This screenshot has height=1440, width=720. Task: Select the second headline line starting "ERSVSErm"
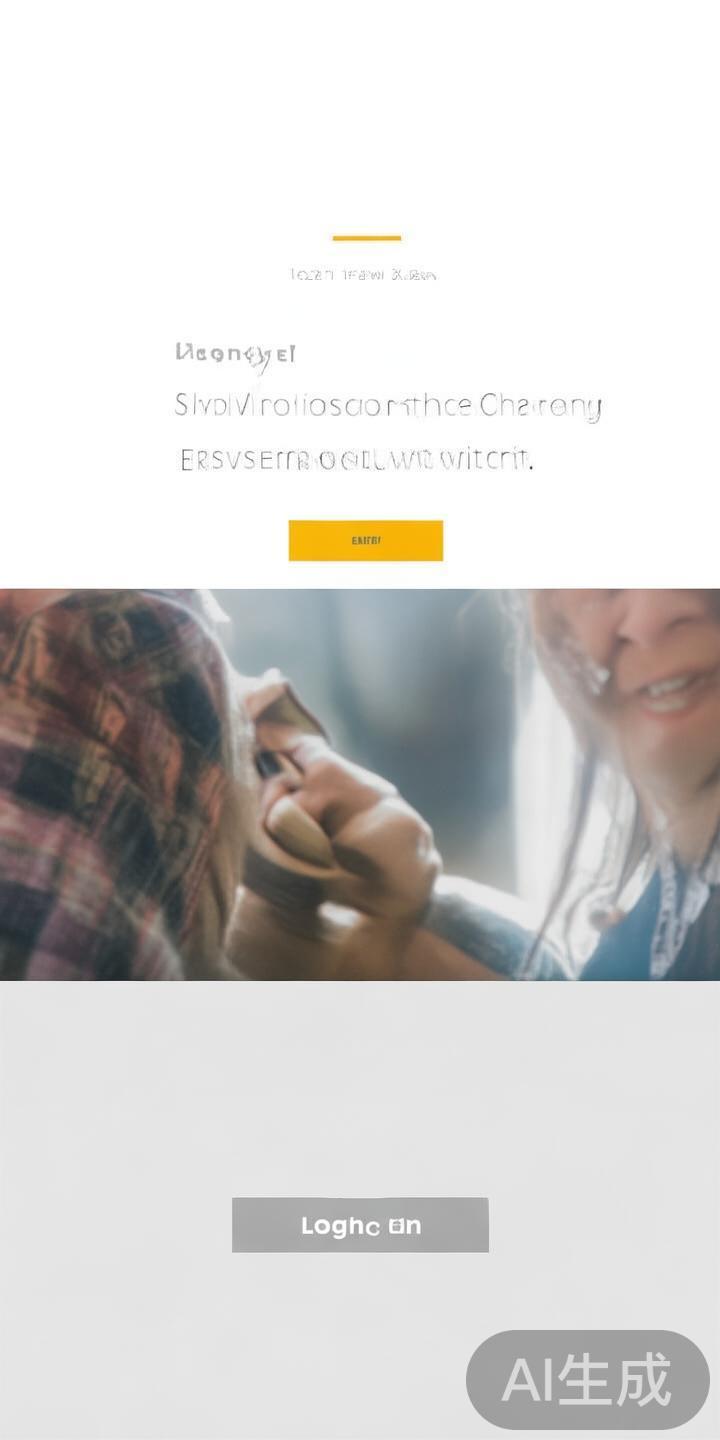pos(356,460)
